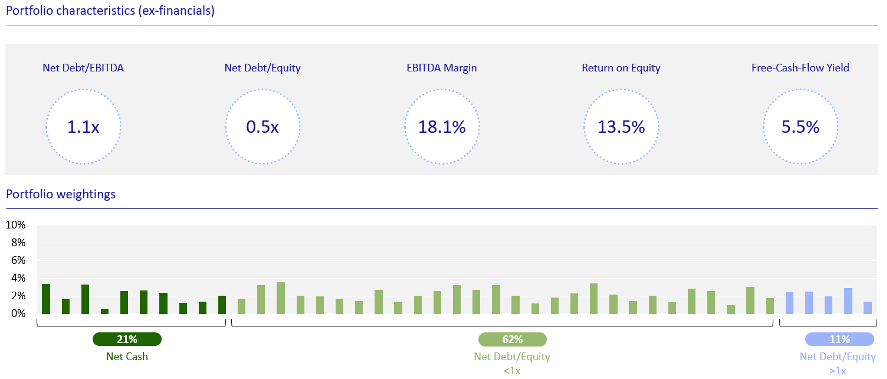The height and width of the screenshot is (379, 887).
Task: Click the dark green 21% badge
Action: point(127,339)
